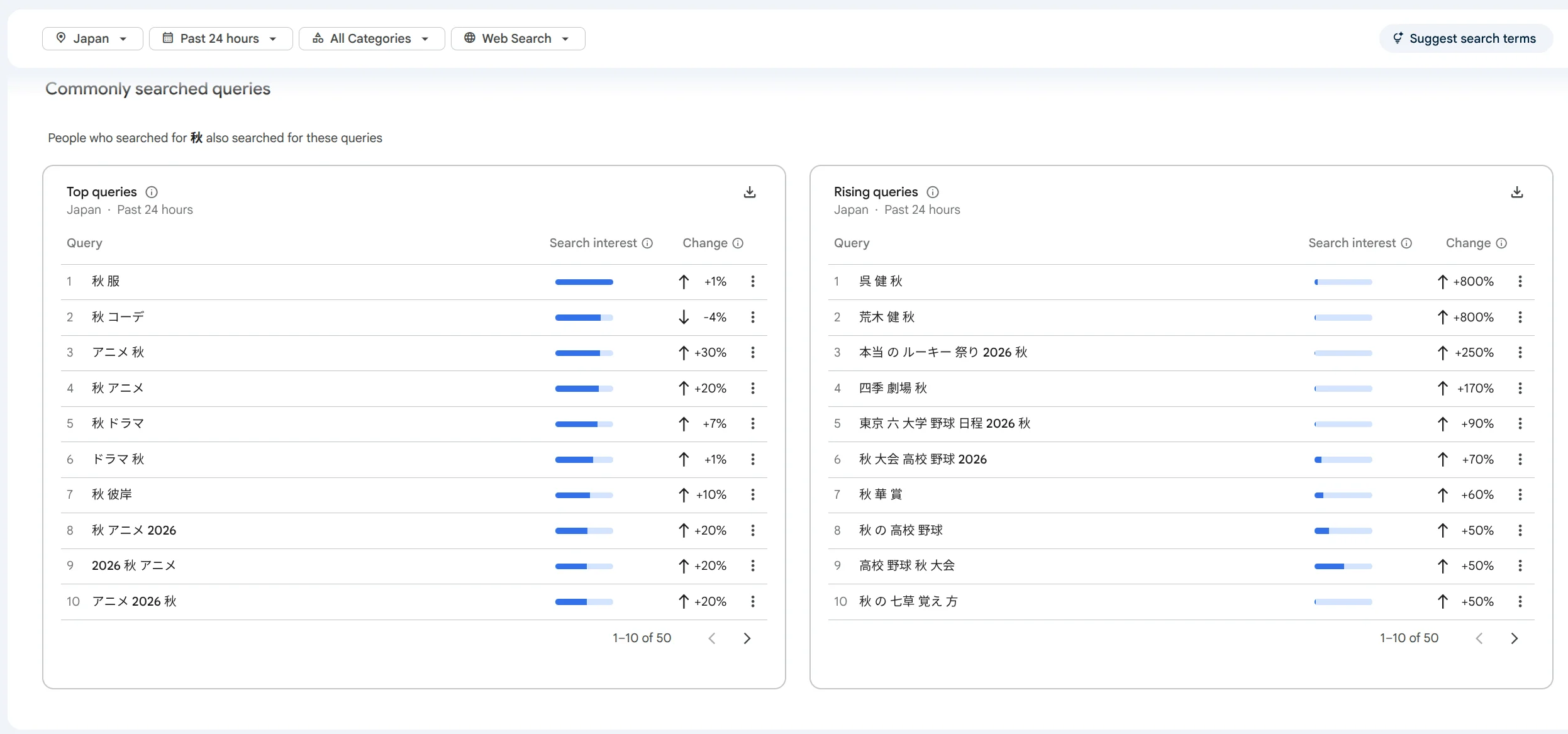Open more options for 秋 服 row

click(753, 281)
